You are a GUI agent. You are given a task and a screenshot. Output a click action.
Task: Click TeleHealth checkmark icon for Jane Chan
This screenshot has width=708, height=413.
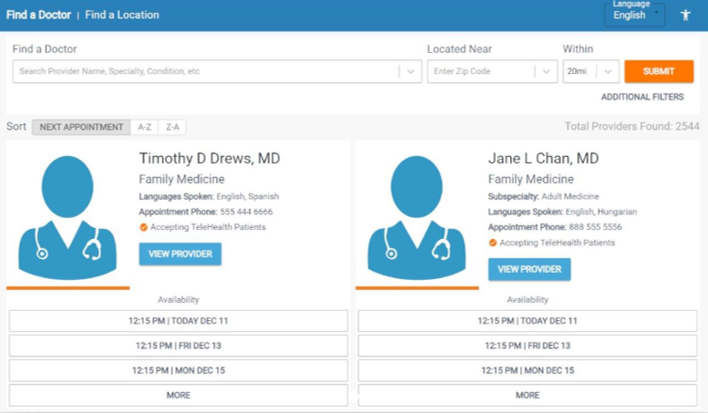[x=493, y=243]
